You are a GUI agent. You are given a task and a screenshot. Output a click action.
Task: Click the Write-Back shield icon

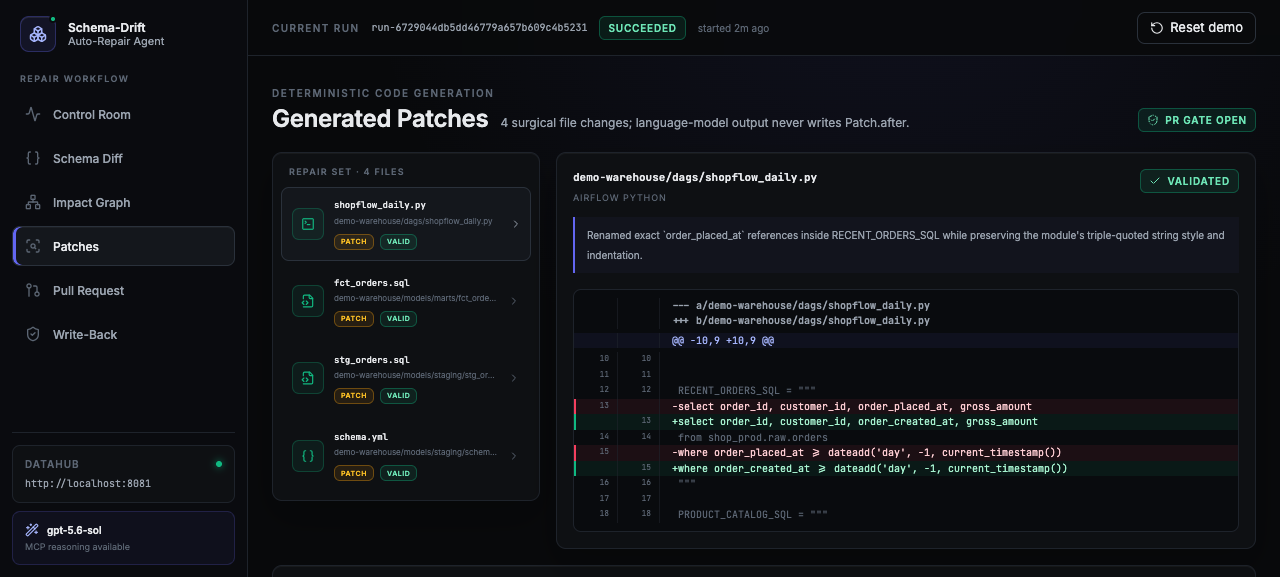point(33,334)
